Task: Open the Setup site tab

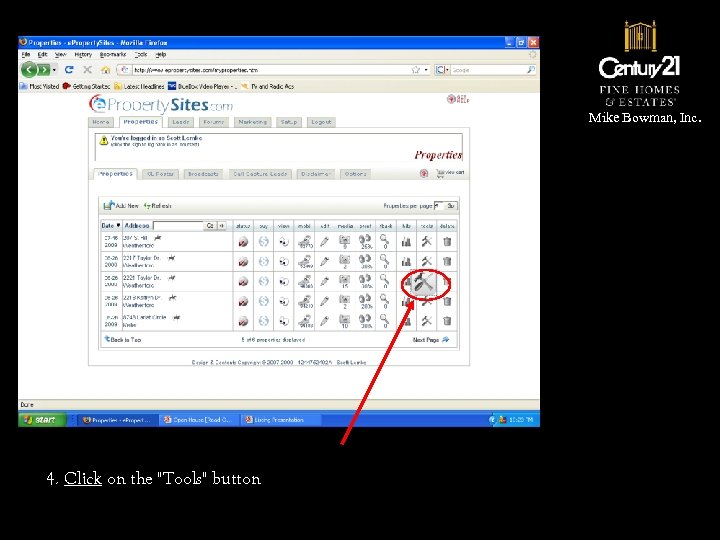Action: point(289,122)
